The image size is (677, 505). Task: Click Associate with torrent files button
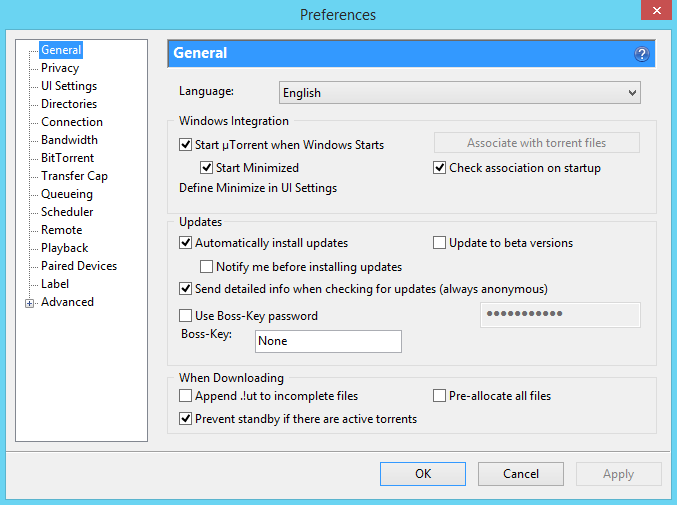(x=537, y=143)
